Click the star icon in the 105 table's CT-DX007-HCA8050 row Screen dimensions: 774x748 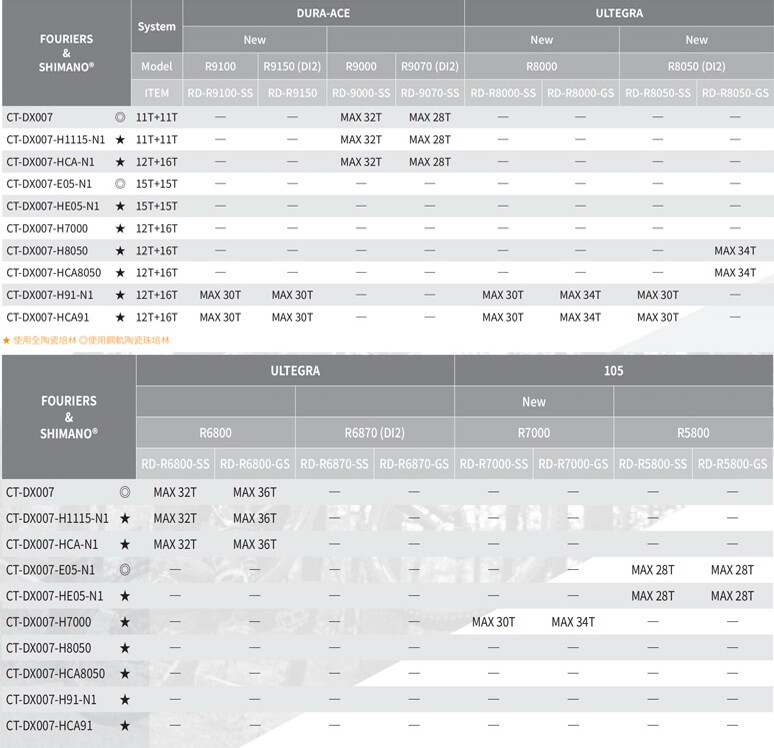tap(125, 674)
